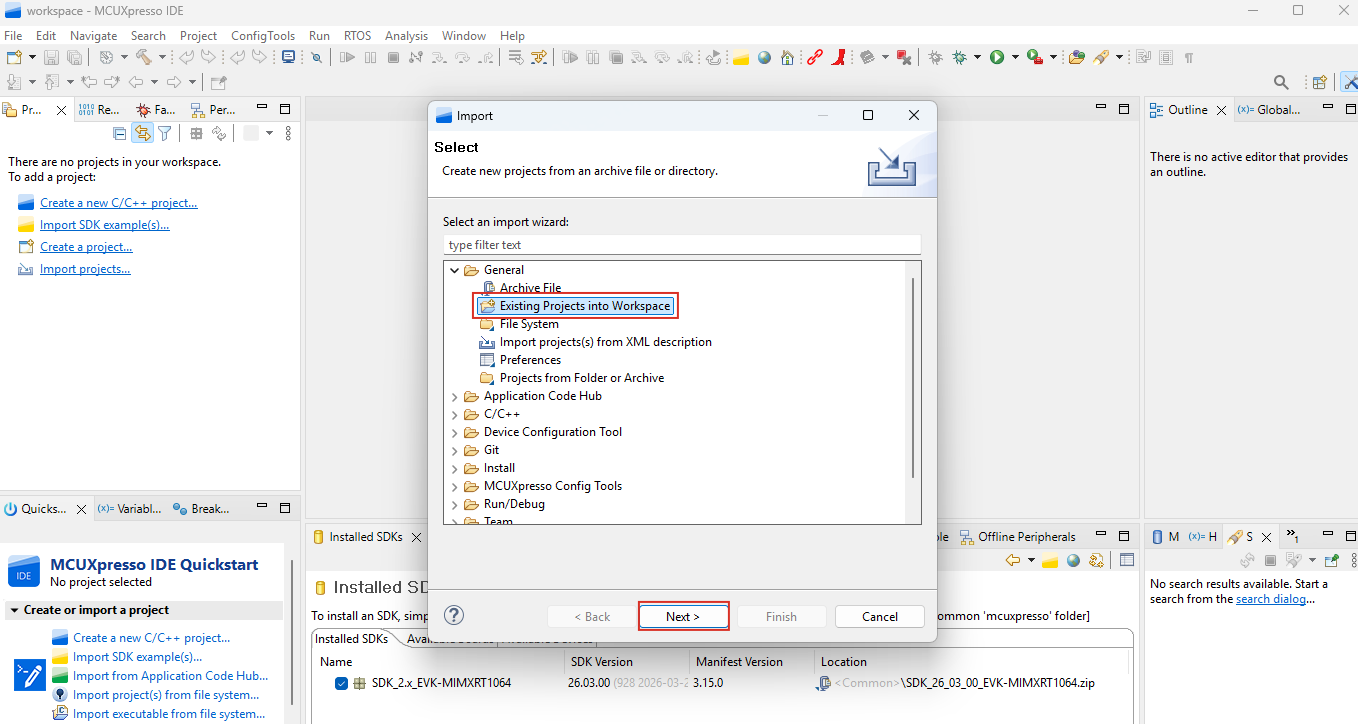The image size is (1358, 724).
Task: Collapse 'Create or import a project' section
Action: pyautogui.click(x=14, y=610)
